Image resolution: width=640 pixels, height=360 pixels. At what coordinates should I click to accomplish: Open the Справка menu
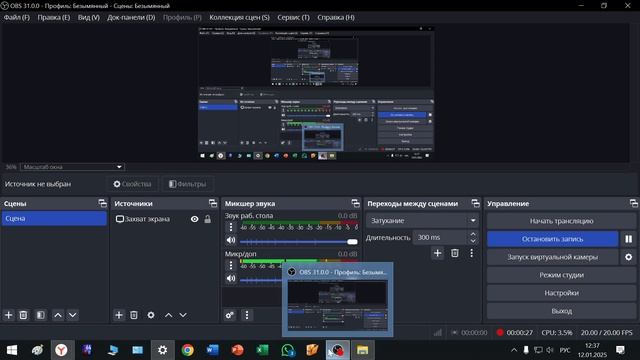336,18
